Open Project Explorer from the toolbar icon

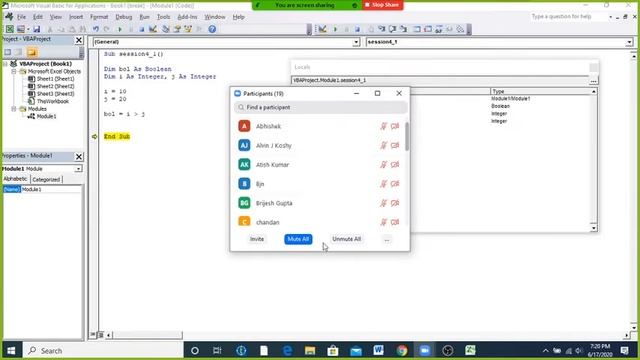click(x=165, y=29)
